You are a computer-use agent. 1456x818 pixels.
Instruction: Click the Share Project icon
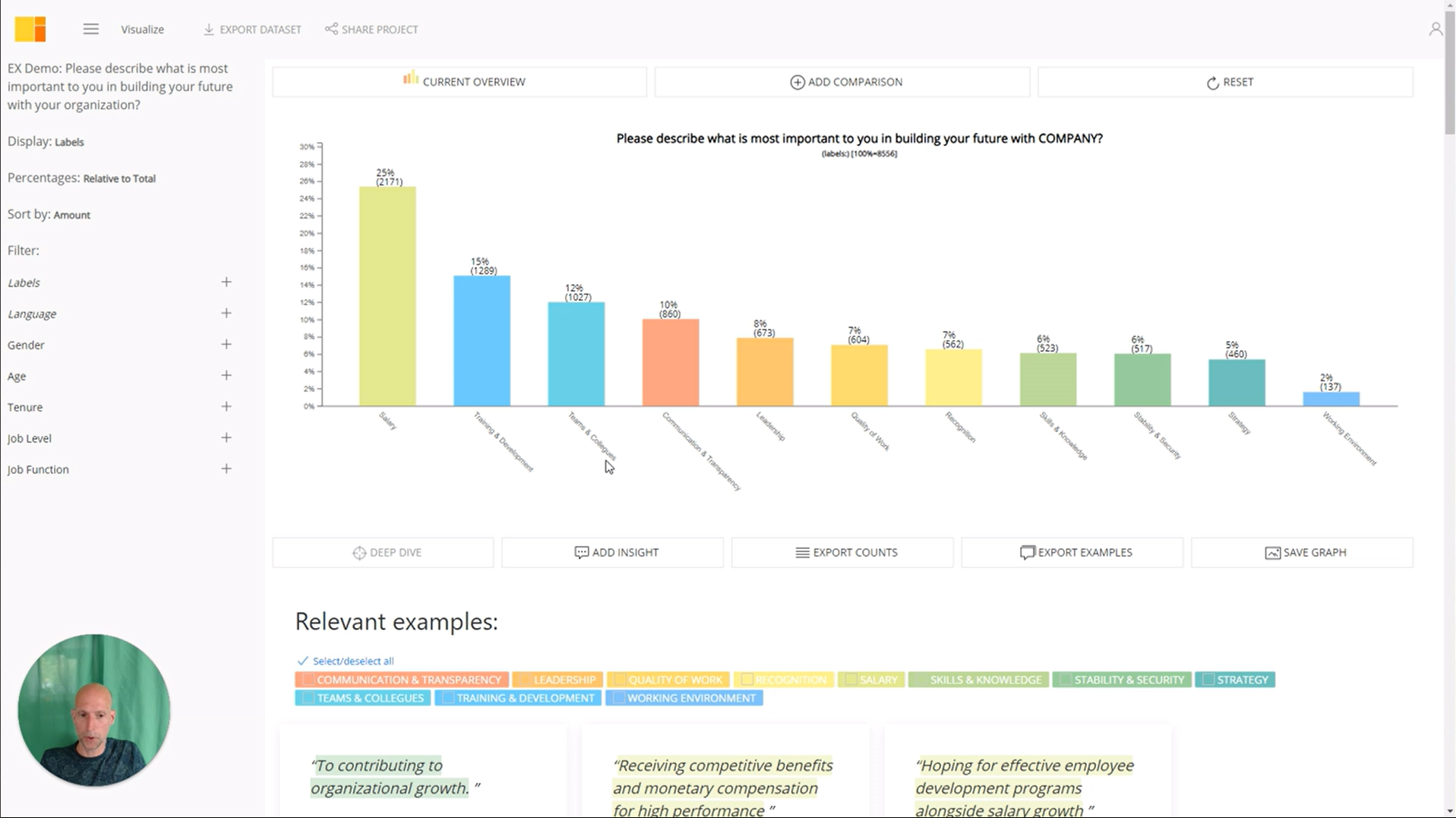(330, 29)
